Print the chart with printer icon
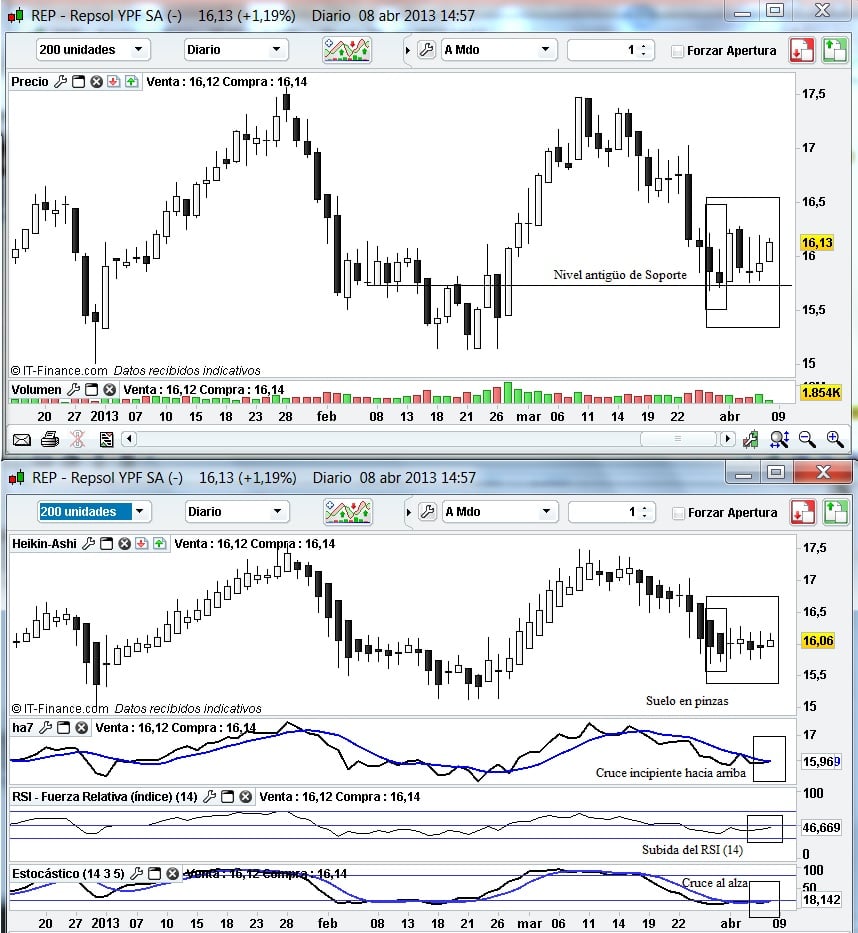Screen dimensions: 858x933 [x=50, y=440]
